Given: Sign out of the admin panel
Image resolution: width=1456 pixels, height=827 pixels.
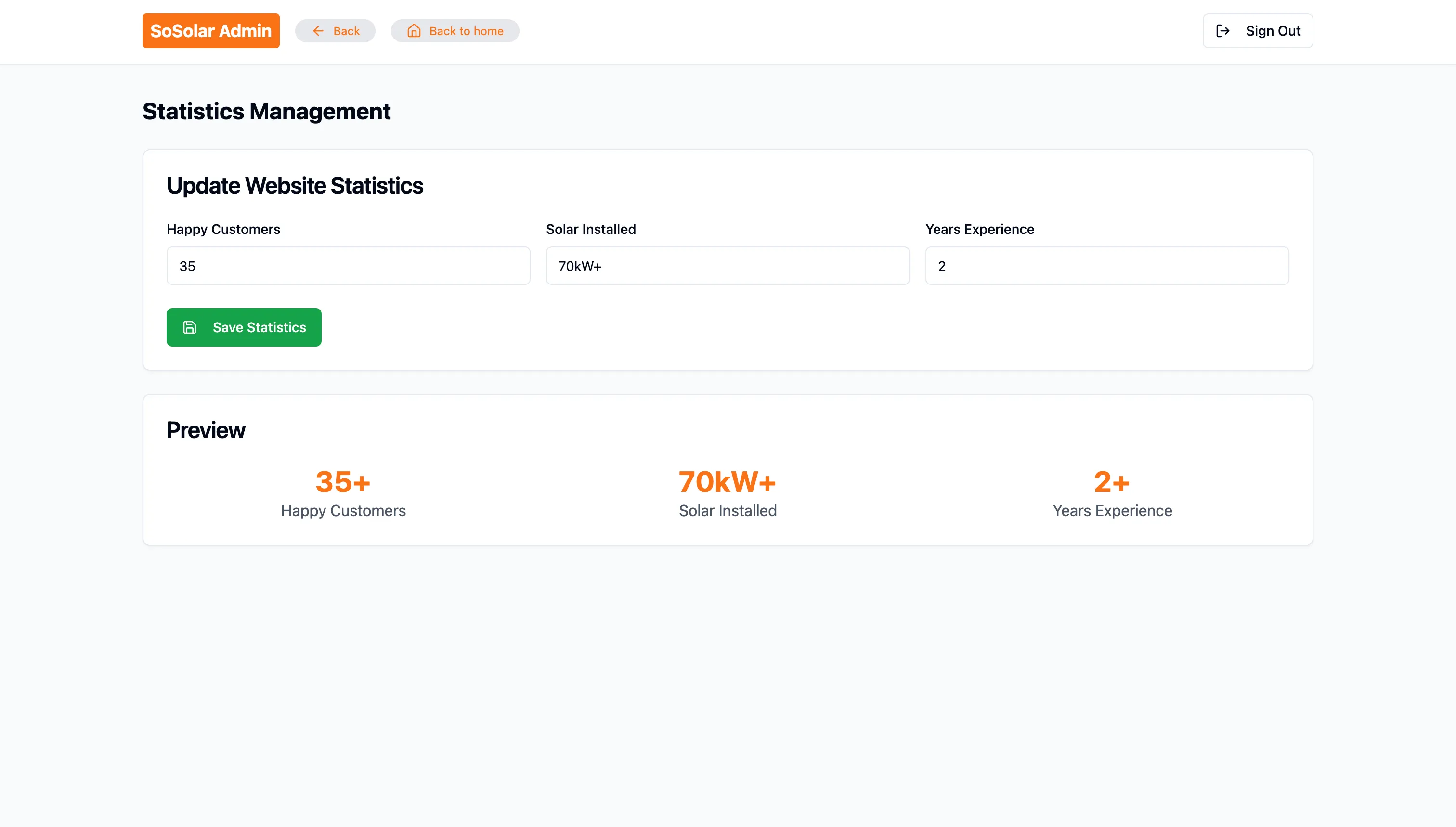Looking at the screenshot, I should click(1257, 31).
